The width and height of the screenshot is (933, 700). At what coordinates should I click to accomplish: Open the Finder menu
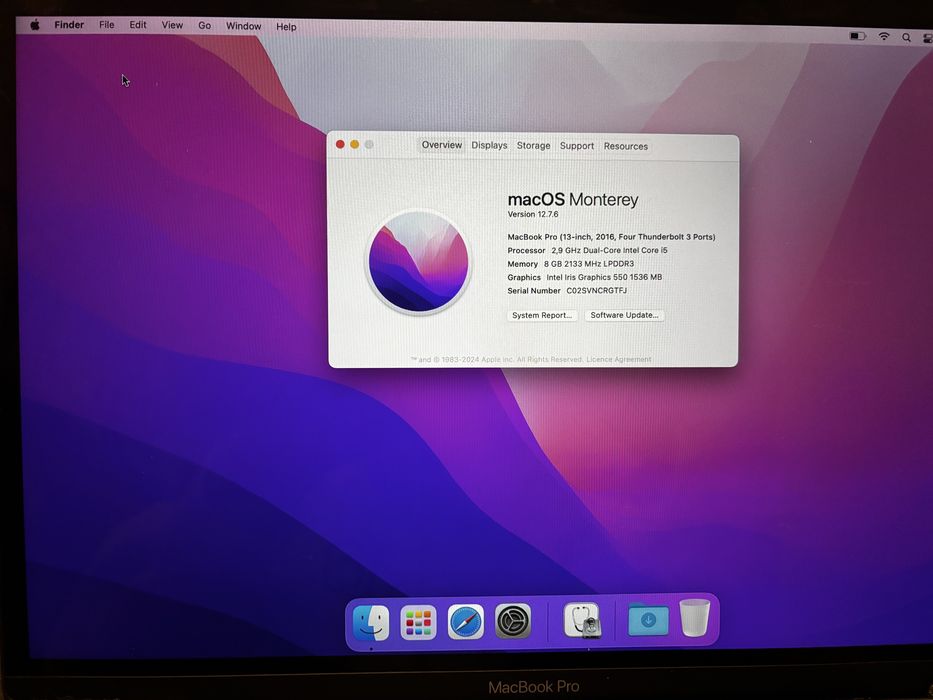pos(69,25)
